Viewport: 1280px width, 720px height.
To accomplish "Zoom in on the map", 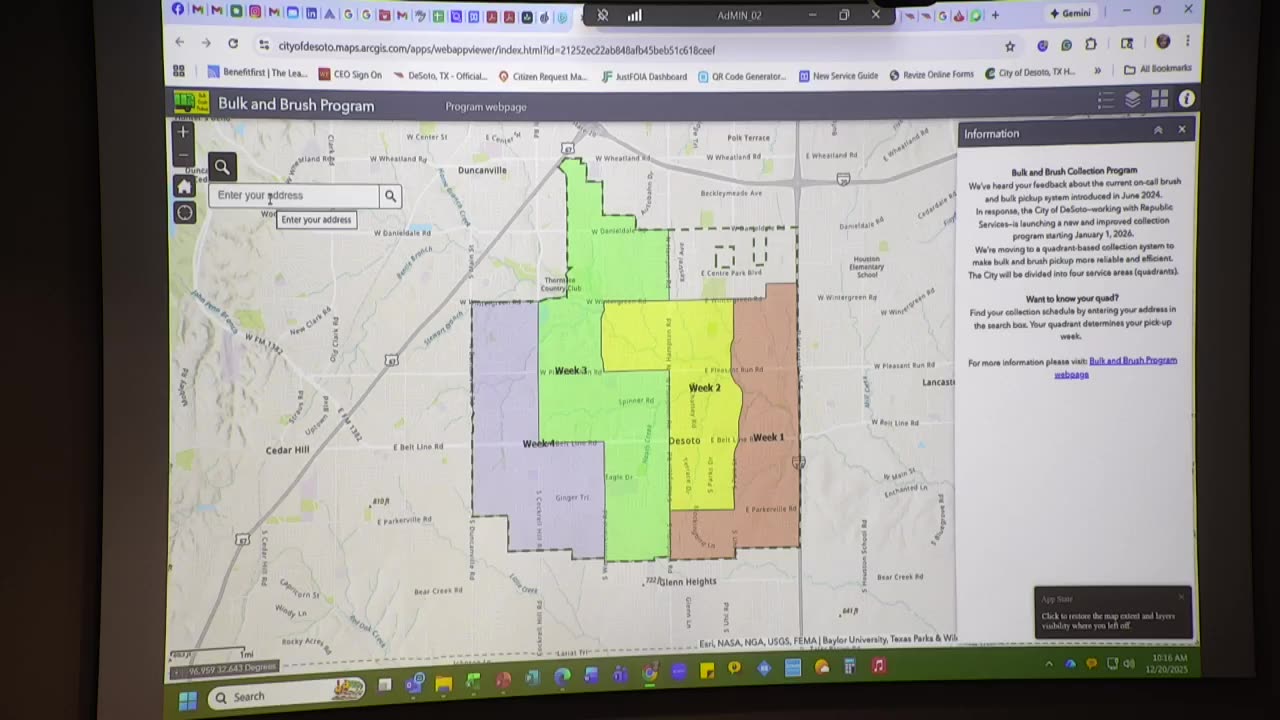I will (x=183, y=132).
